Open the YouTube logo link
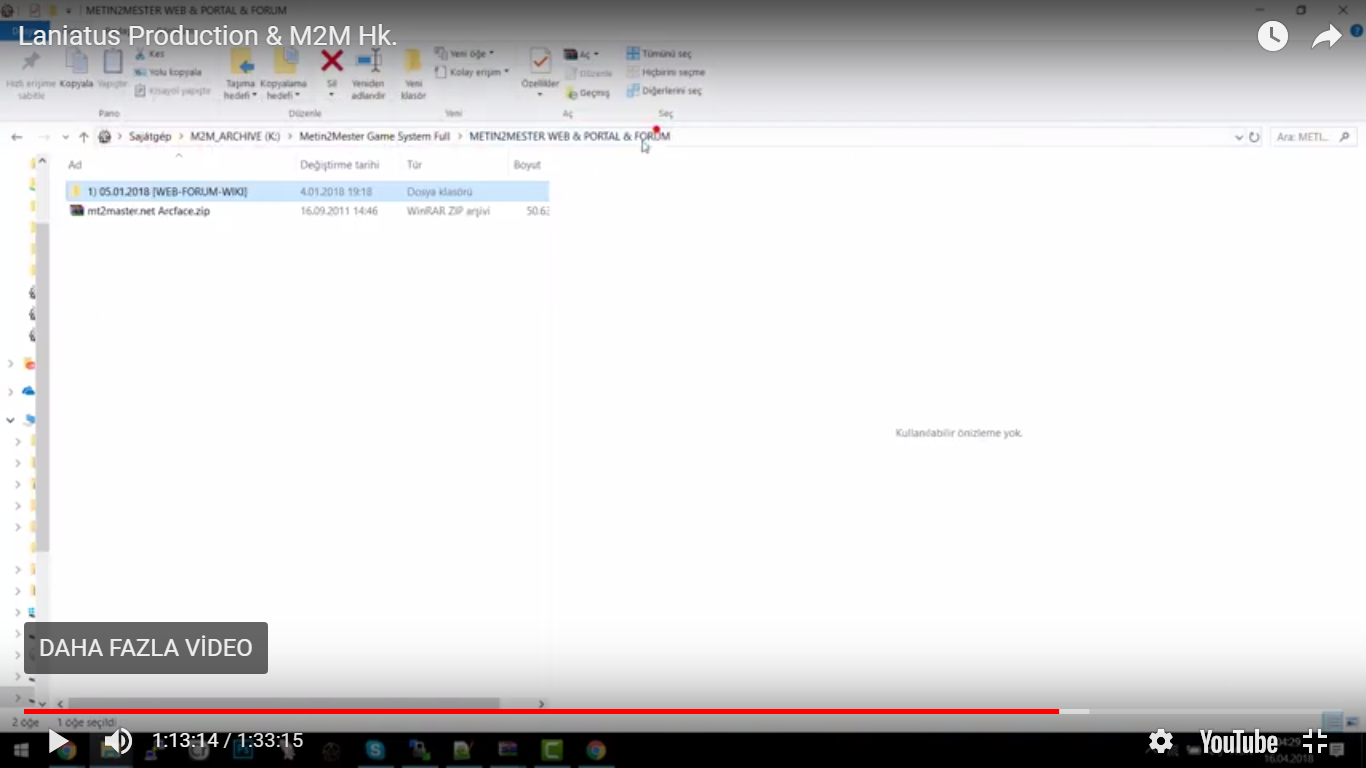This screenshot has width=1366, height=768. (x=1238, y=742)
